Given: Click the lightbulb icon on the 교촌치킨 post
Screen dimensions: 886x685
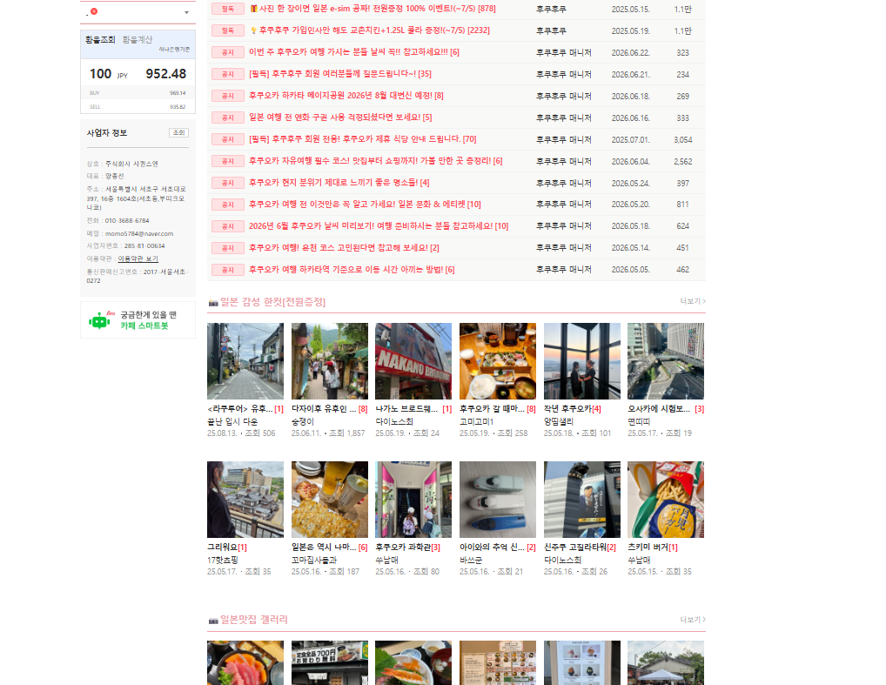Looking at the screenshot, I should click(254, 31).
